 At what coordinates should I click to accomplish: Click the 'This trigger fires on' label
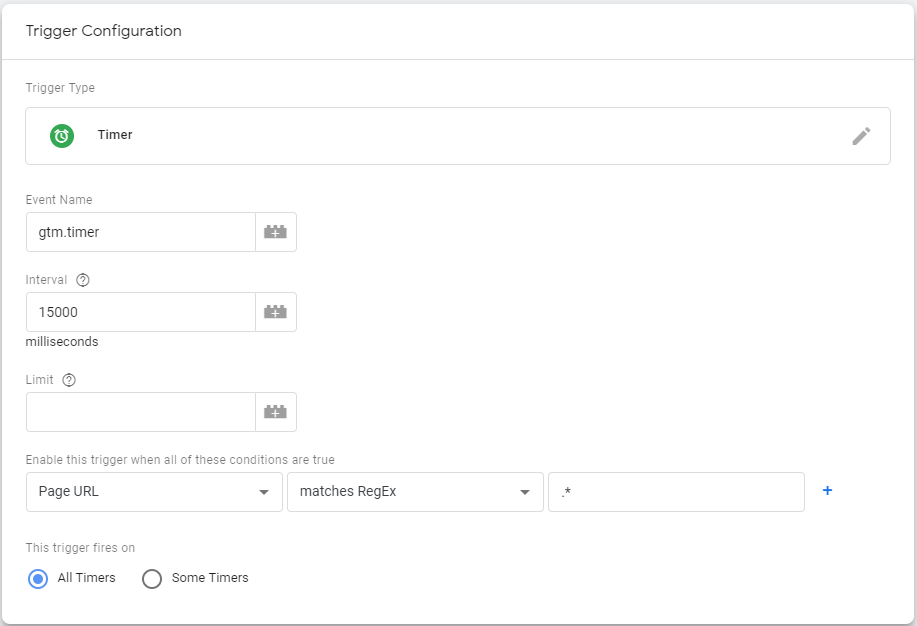[80, 548]
